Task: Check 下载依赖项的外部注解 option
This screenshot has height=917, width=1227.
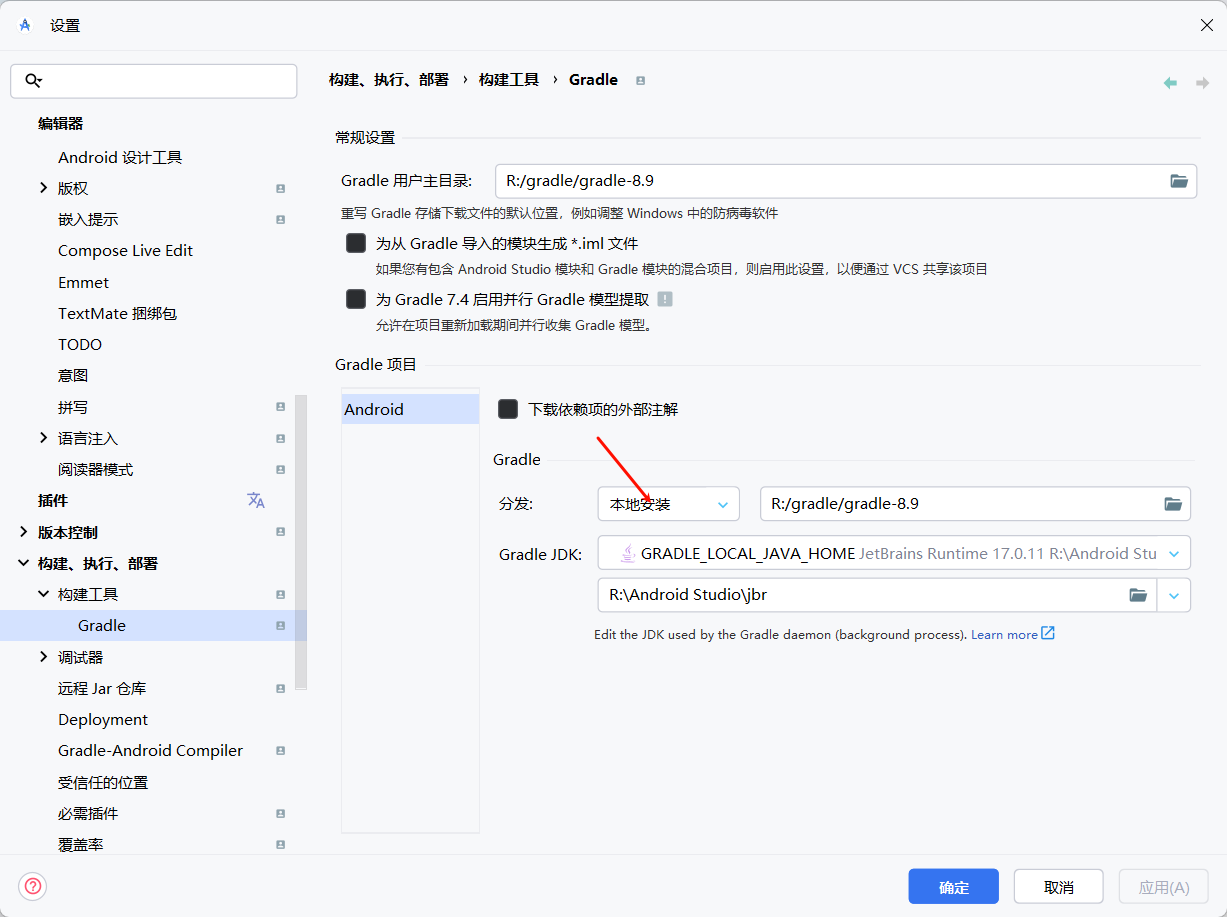Action: coord(508,409)
